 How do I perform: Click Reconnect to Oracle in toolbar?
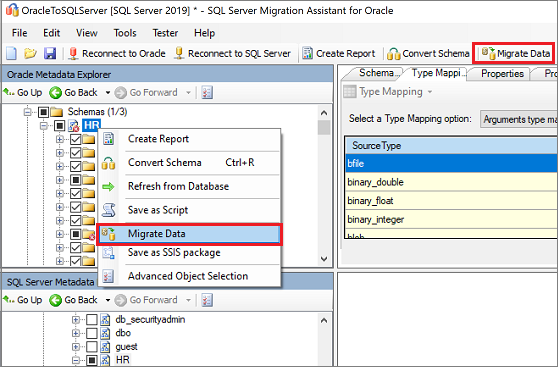tap(117, 53)
